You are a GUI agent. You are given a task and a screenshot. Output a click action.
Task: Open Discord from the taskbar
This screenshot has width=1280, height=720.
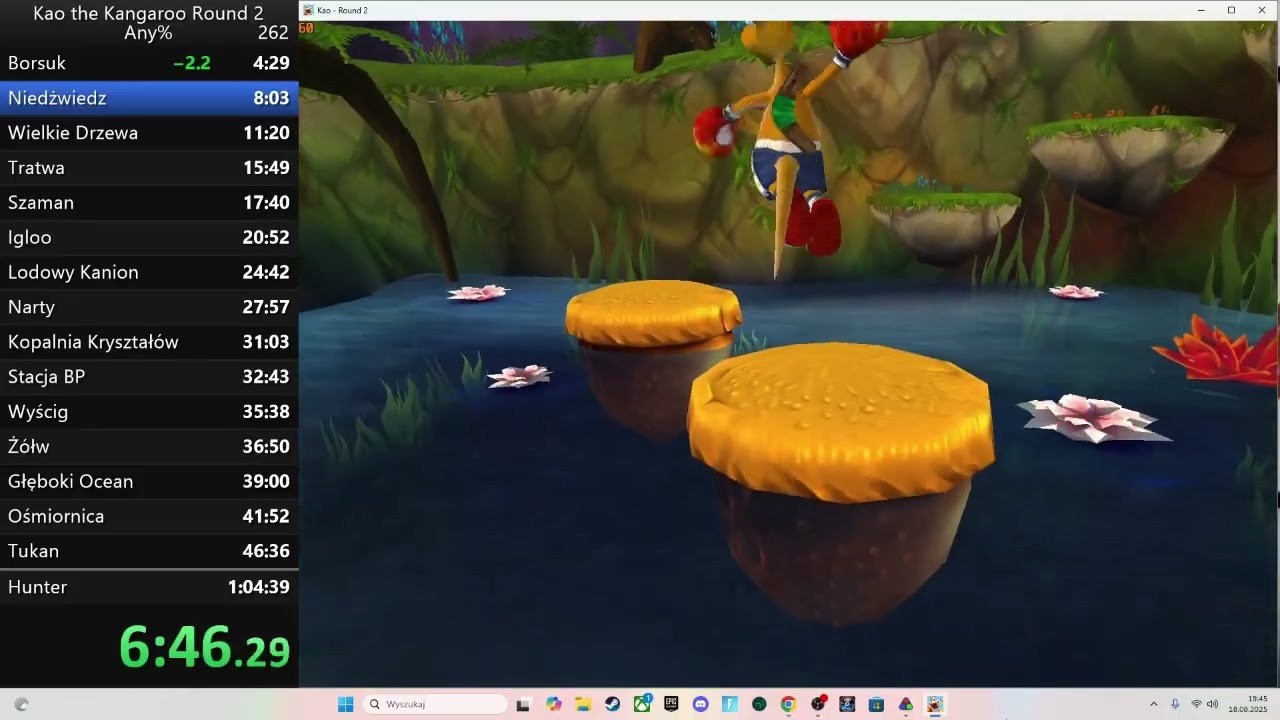pyautogui.click(x=700, y=704)
